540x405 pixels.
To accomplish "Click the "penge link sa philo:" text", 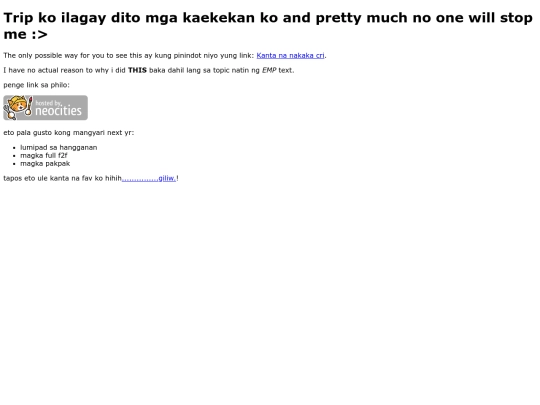I will pyautogui.click(x=37, y=85).
